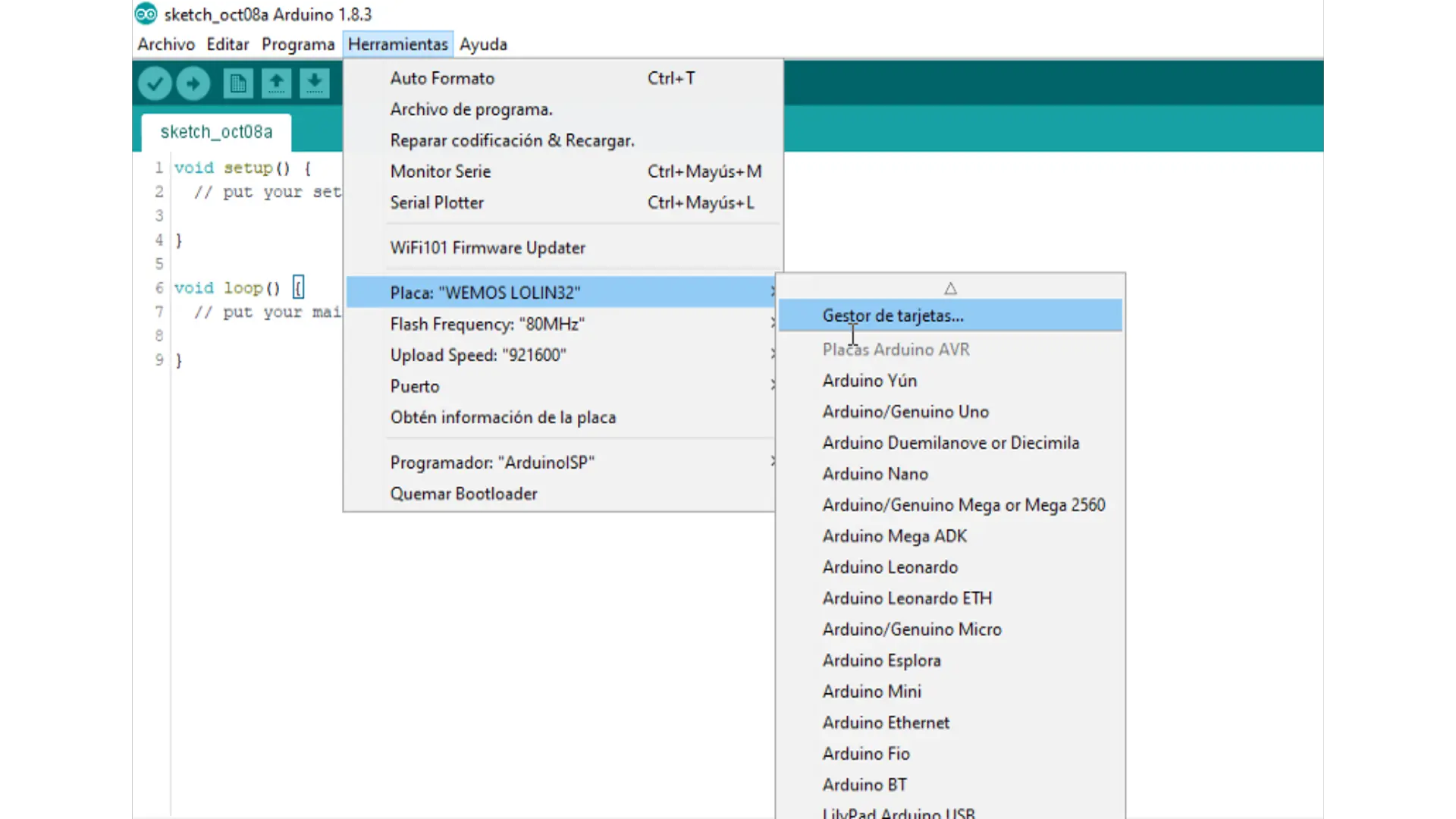Click line number 4 in the gutter
The height and width of the screenshot is (819, 1456).
pos(159,240)
